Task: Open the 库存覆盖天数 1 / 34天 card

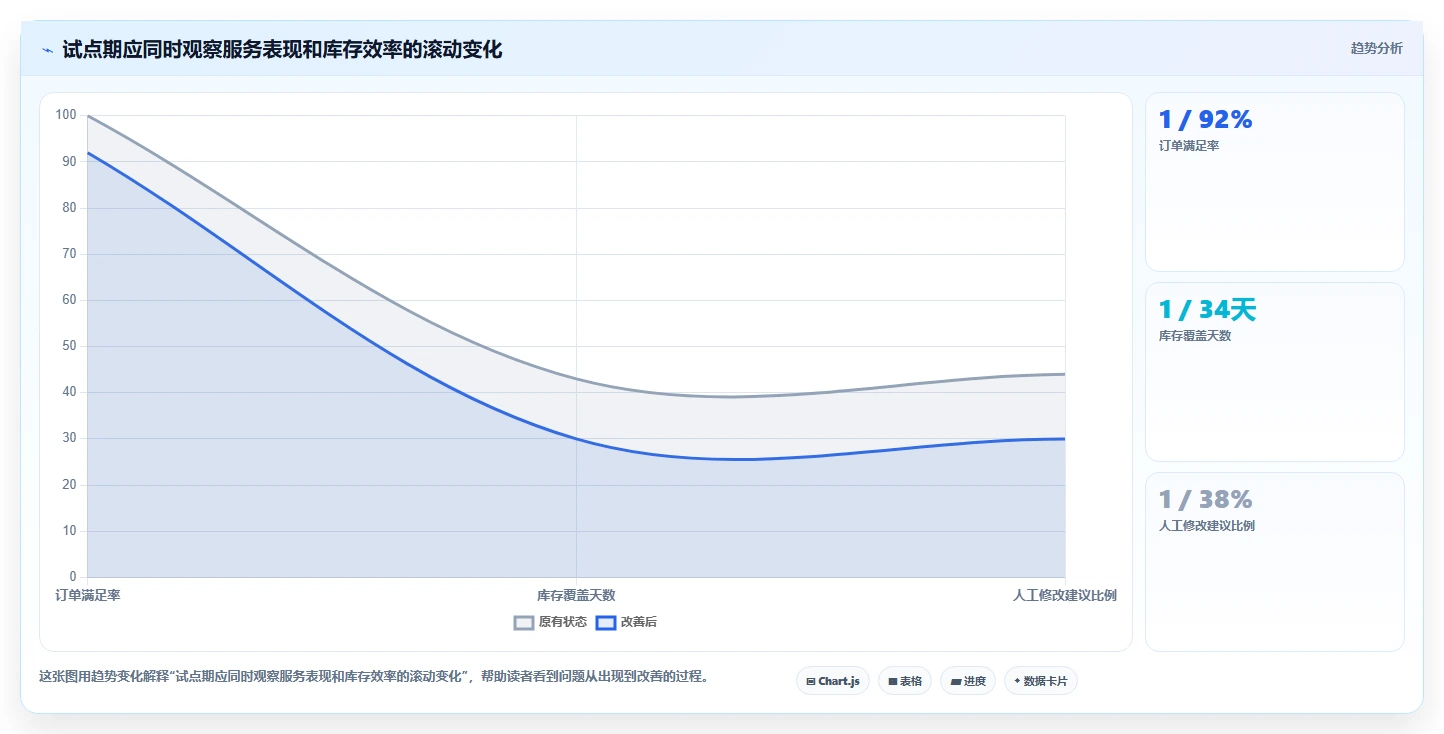Action: click(x=1274, y=372)
